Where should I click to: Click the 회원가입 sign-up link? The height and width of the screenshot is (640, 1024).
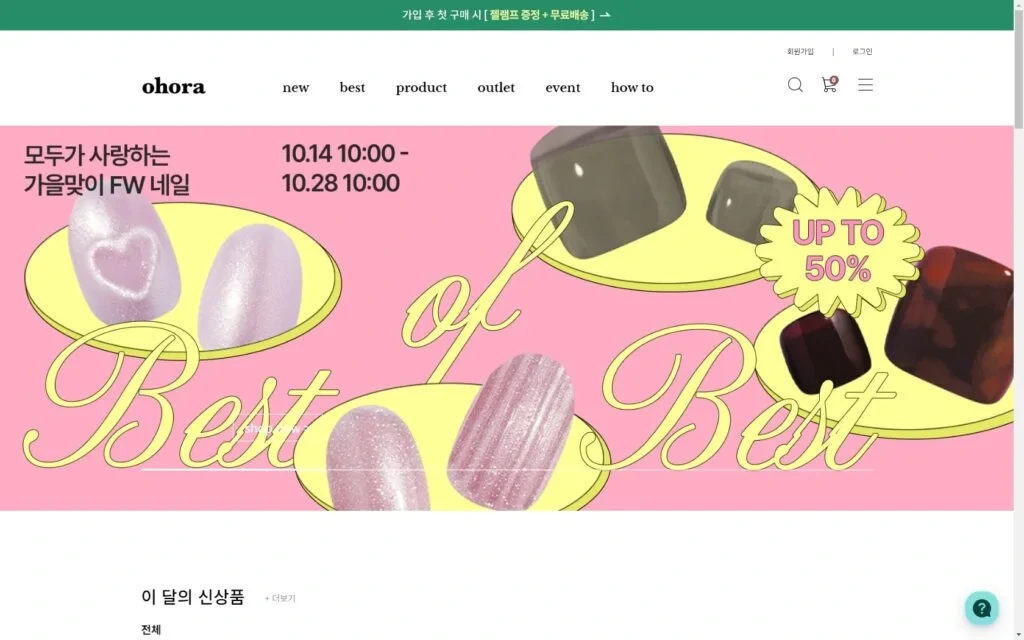pyautogui.click(x=800, y=52)
